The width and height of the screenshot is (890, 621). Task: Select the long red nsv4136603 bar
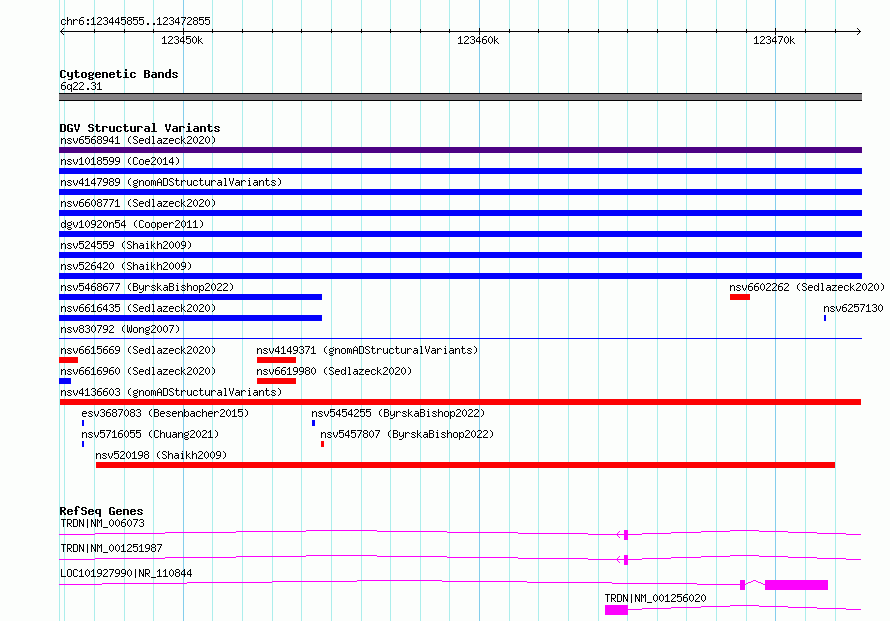[460, 402]
